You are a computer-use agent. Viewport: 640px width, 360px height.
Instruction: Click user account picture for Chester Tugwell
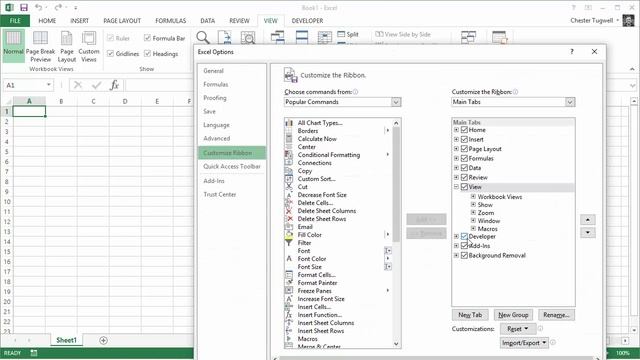pos(628,20)
